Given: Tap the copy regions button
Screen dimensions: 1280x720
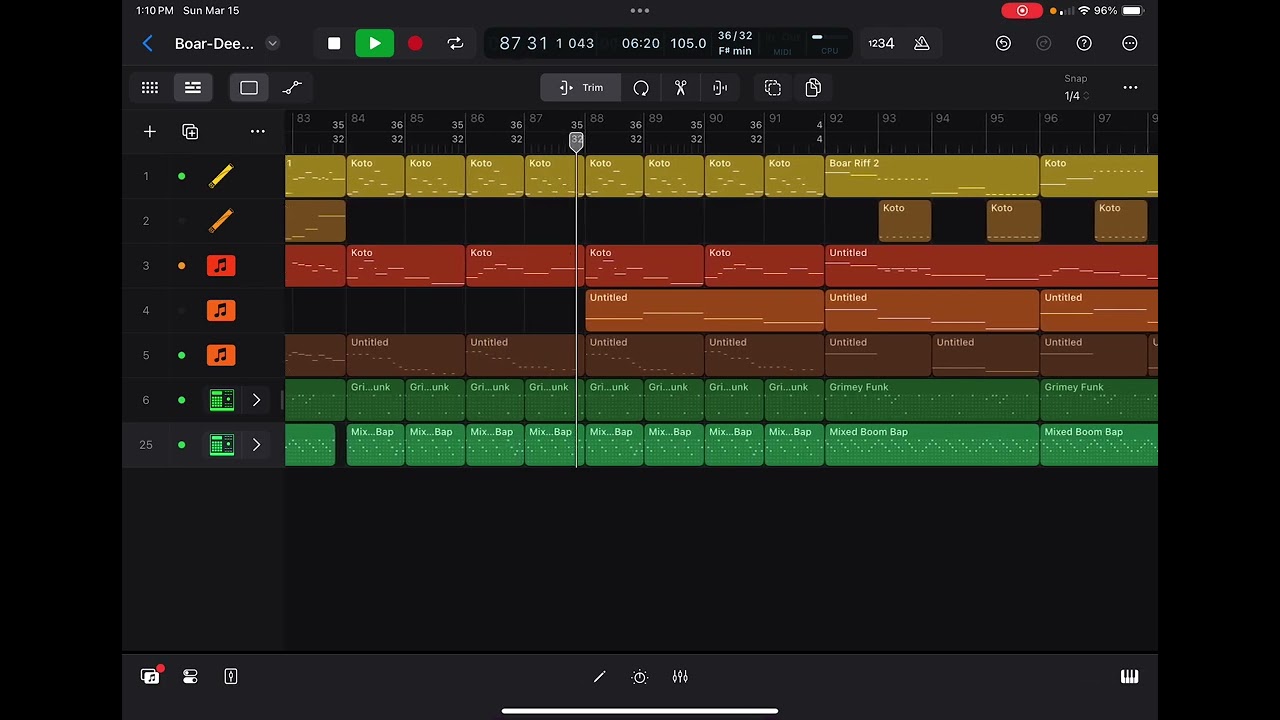Looking at the screenshot, I should point(813,88).
